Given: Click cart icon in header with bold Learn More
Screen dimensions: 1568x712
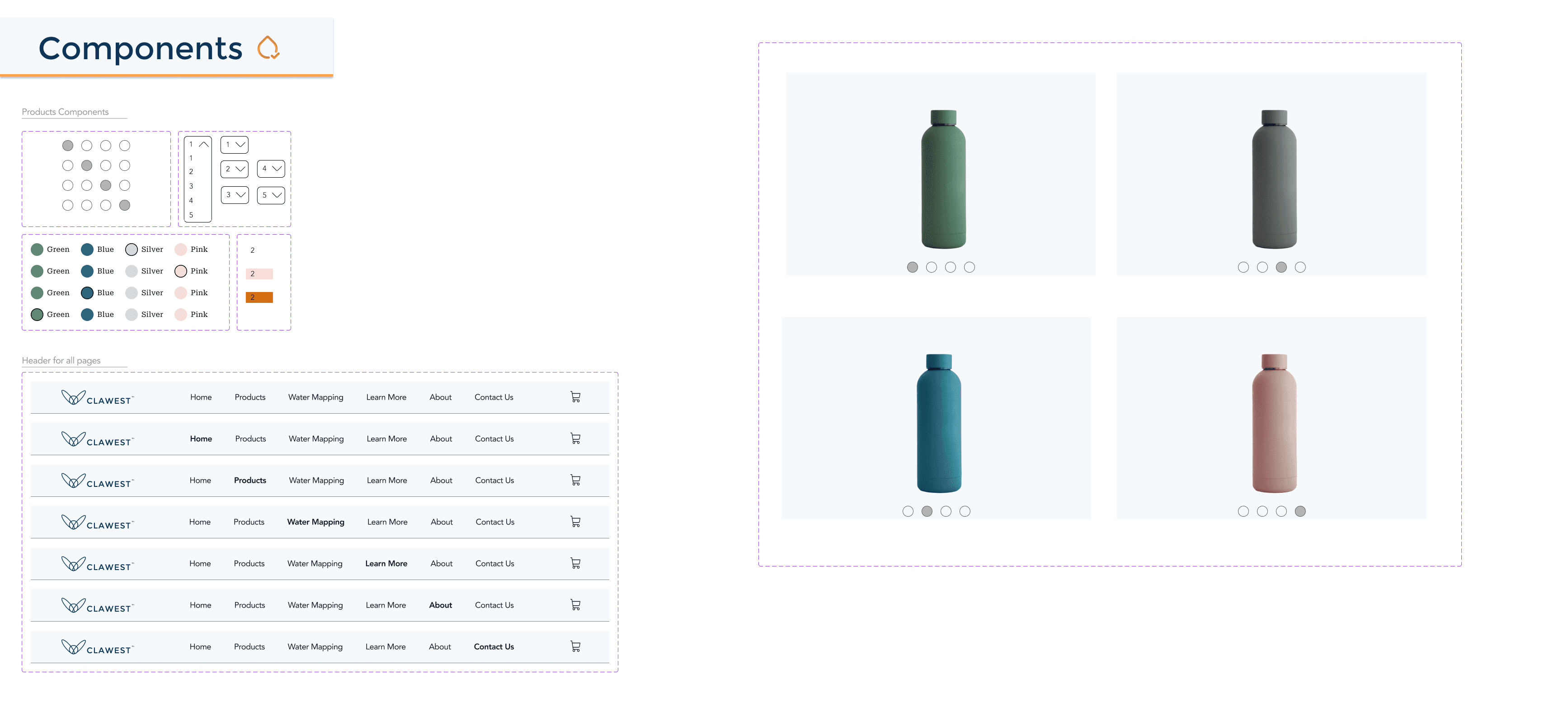Looking at the screenshot, I should [x=575, y=564].
